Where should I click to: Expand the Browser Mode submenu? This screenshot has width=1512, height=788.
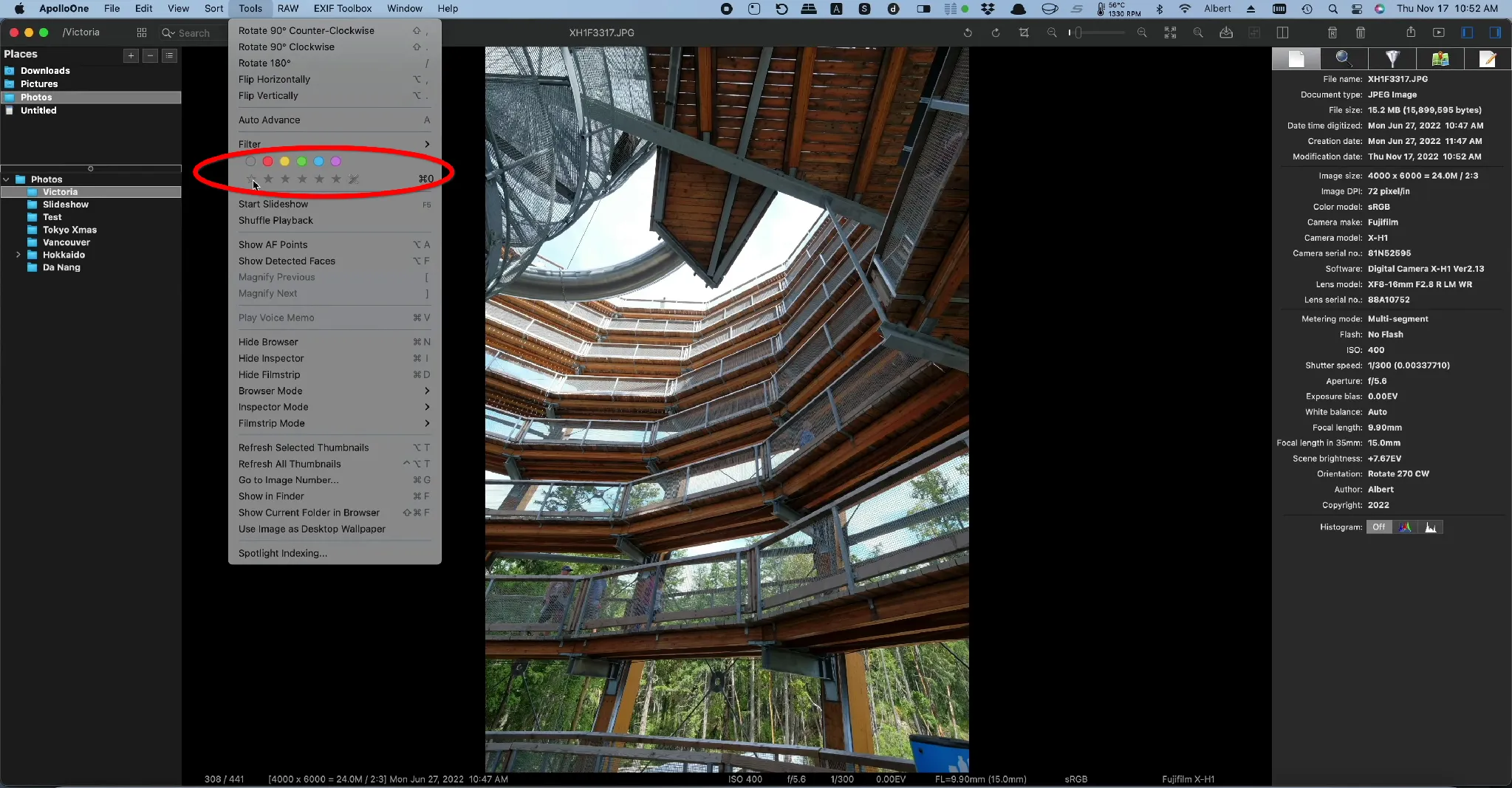click(x=335, y=391)
